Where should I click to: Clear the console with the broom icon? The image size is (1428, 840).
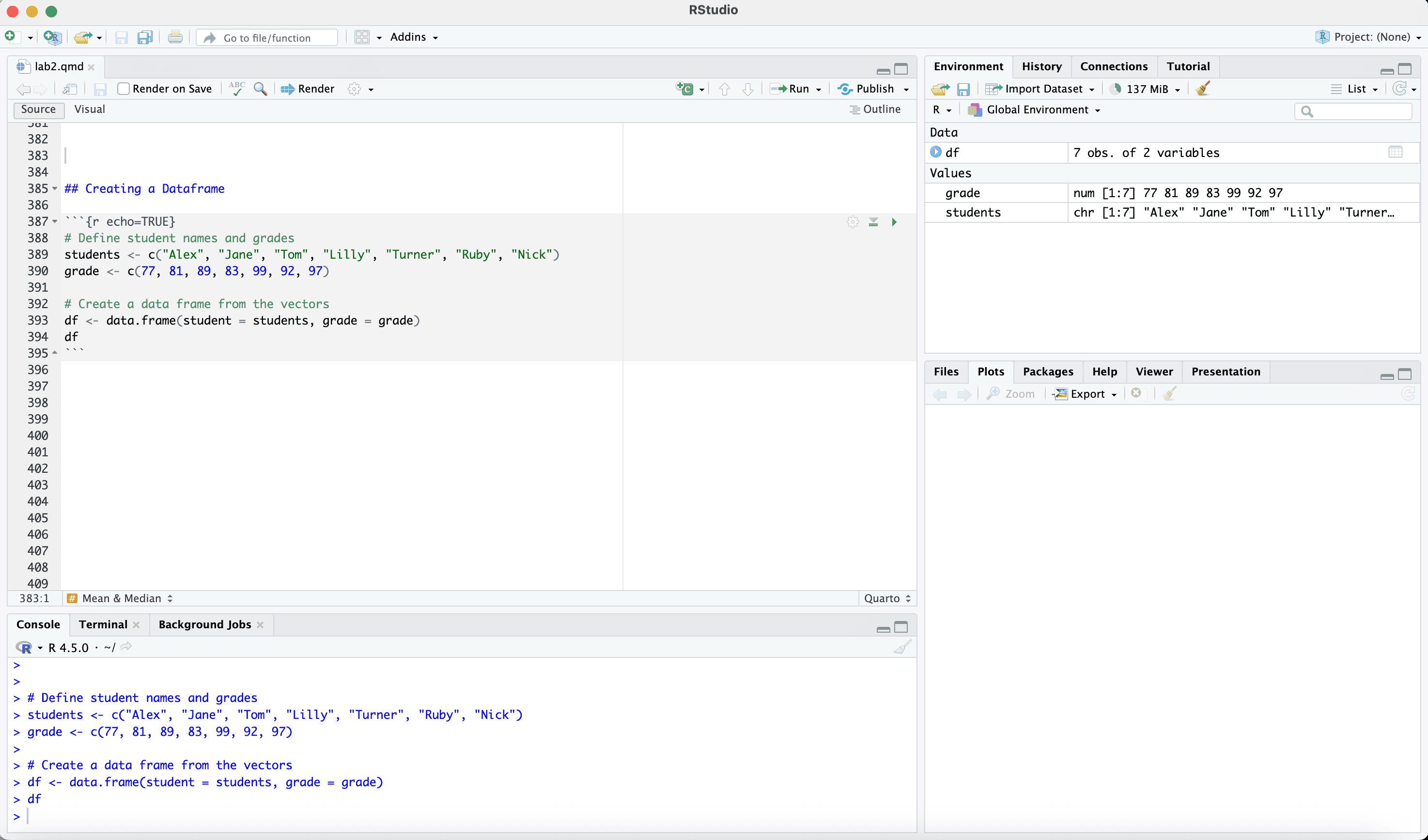pos(902,647)
